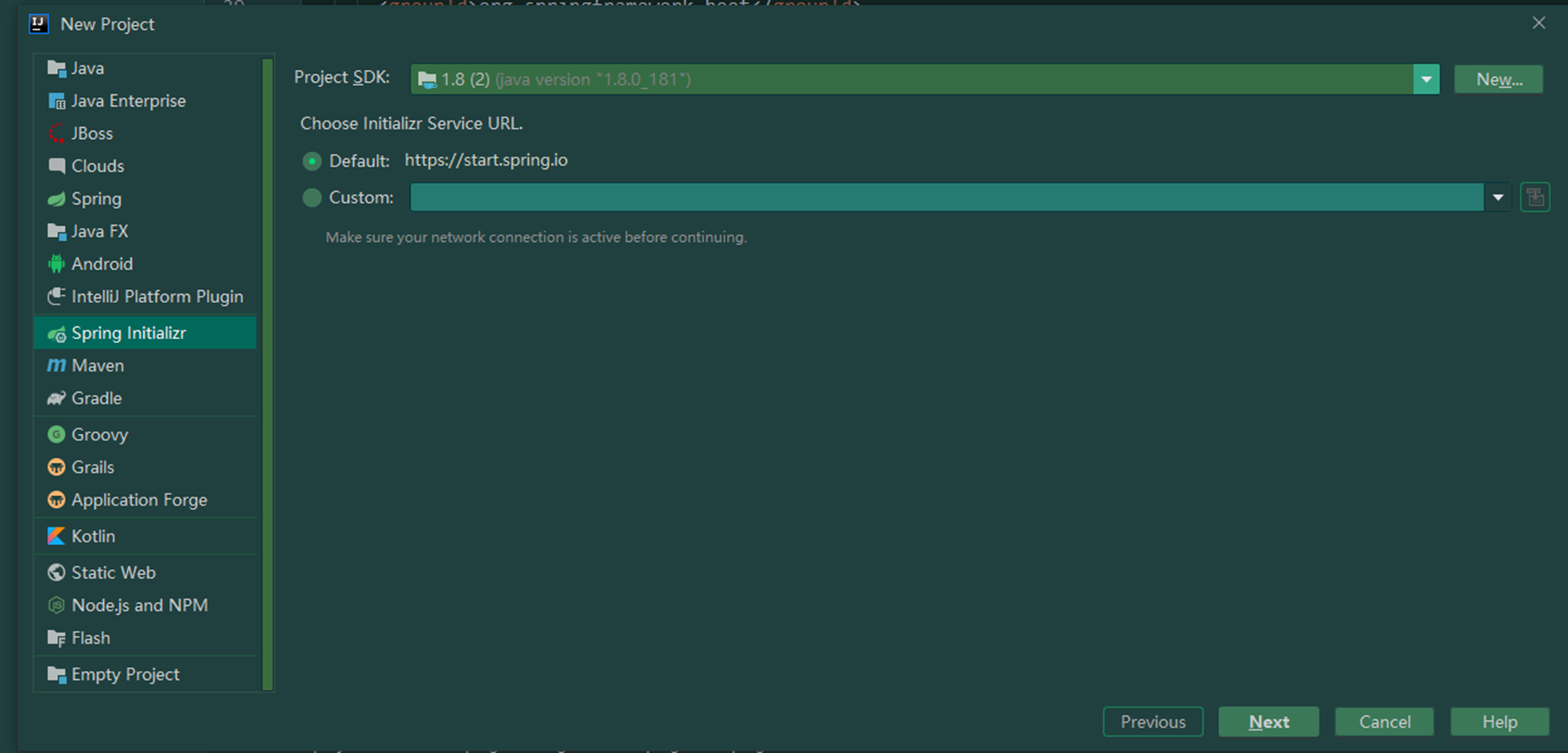Close the New Project dialog
The height and width of the screenshot is (753, 1568).
(x=1538, y=23)
